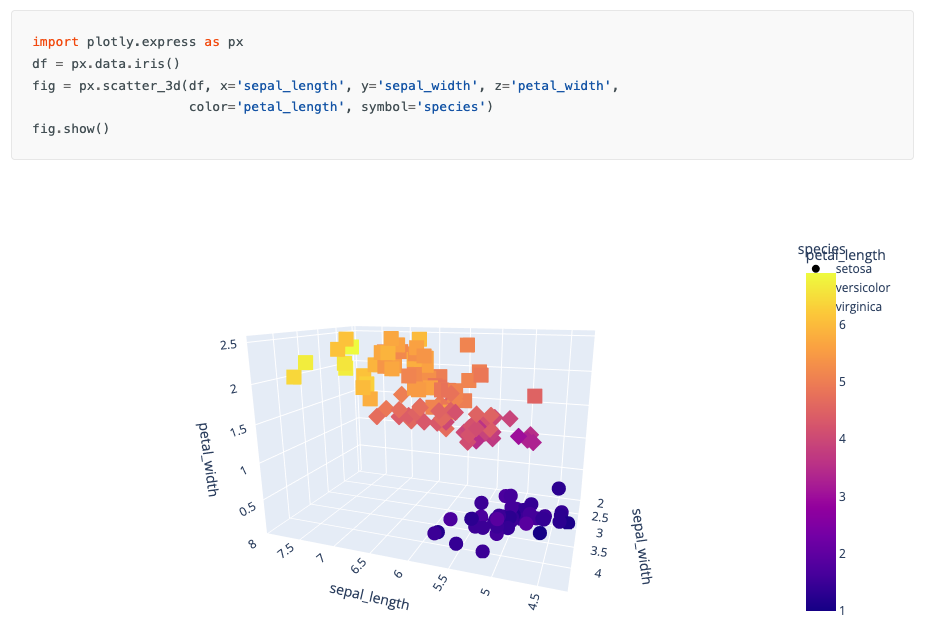This screenshot has height=643, width=931.
Task: Select the isolated red square near sepal_width axis
Action: [x=535, y=396]
